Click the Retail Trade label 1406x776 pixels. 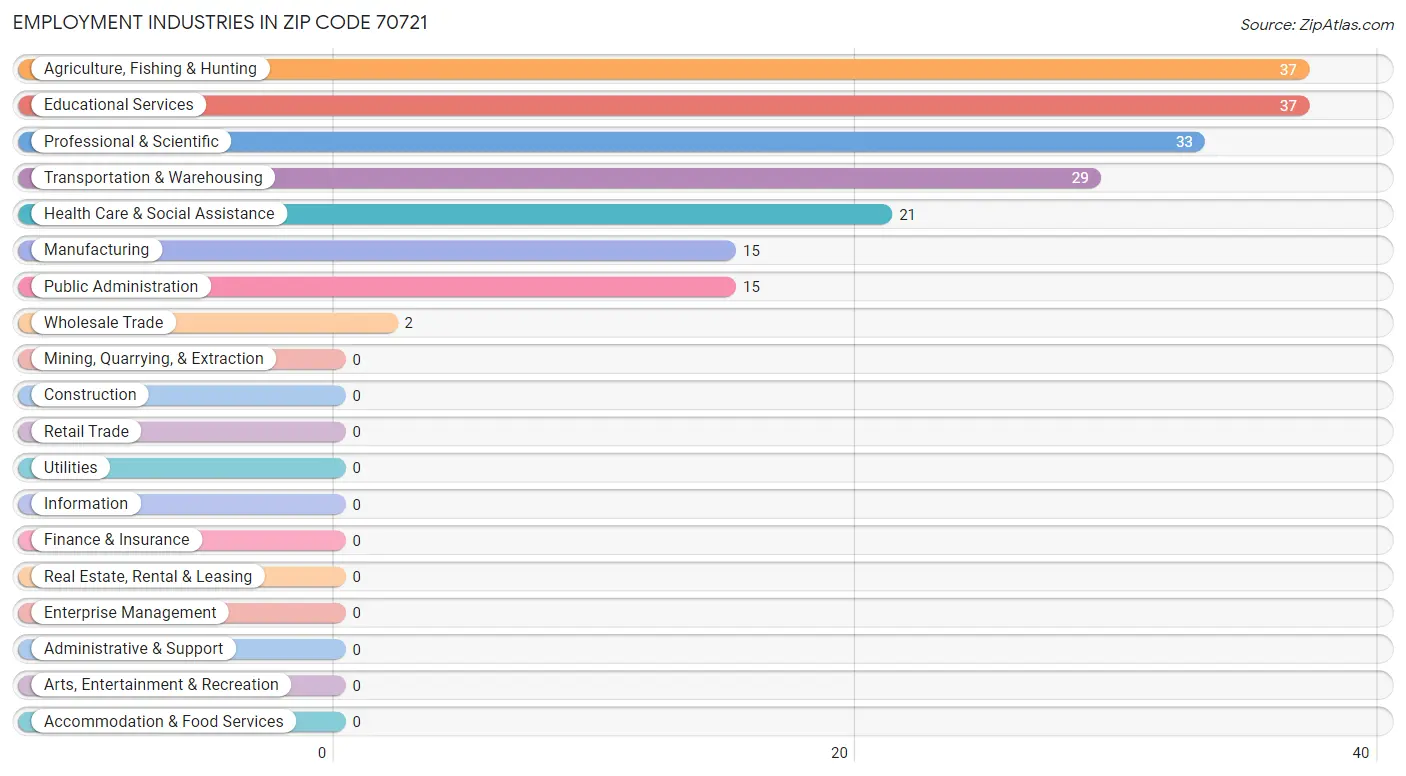(x=86, y=431)
